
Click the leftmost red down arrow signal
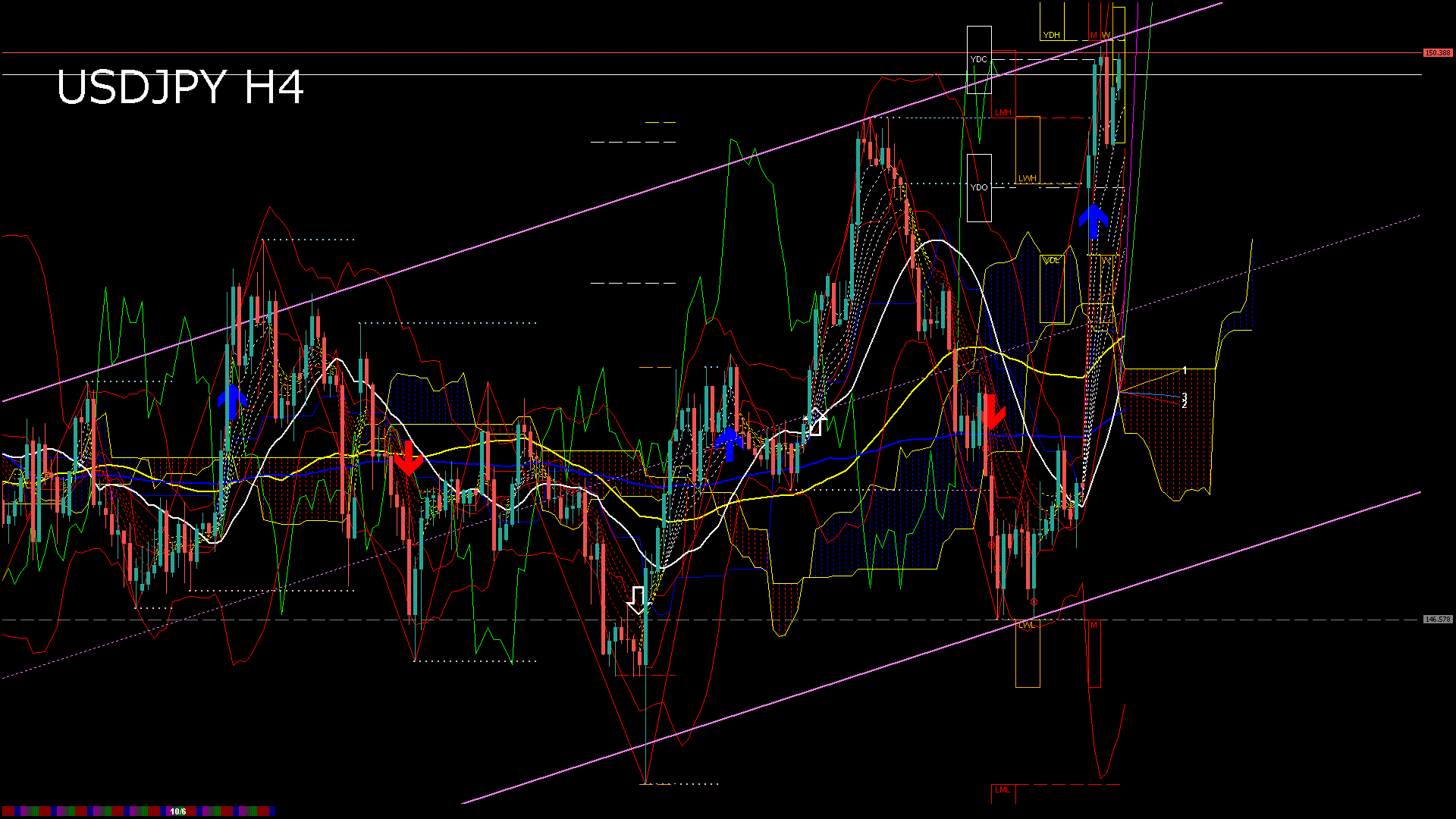408,458
